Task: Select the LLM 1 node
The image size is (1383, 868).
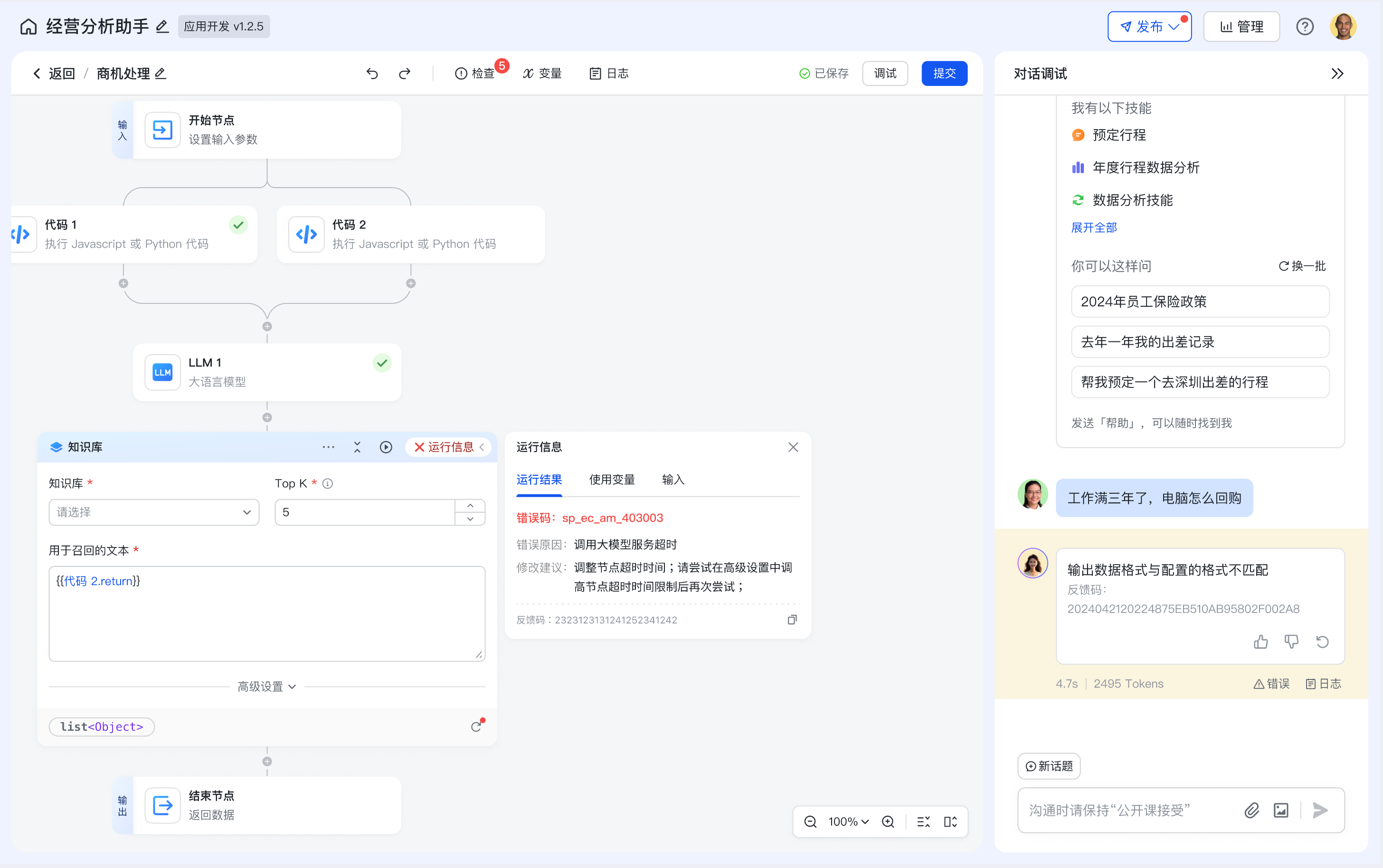Action: pos(267,372)
